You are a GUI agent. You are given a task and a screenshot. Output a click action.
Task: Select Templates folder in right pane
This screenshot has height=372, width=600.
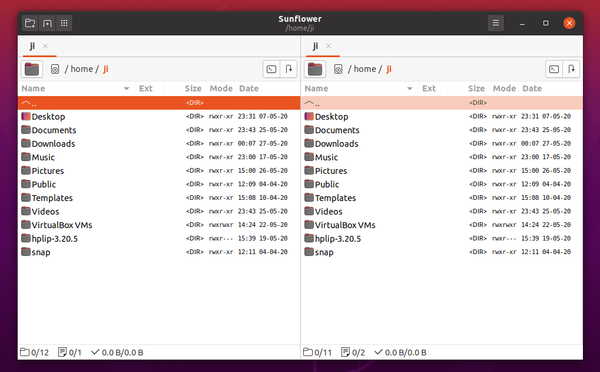tap(442, 198)
